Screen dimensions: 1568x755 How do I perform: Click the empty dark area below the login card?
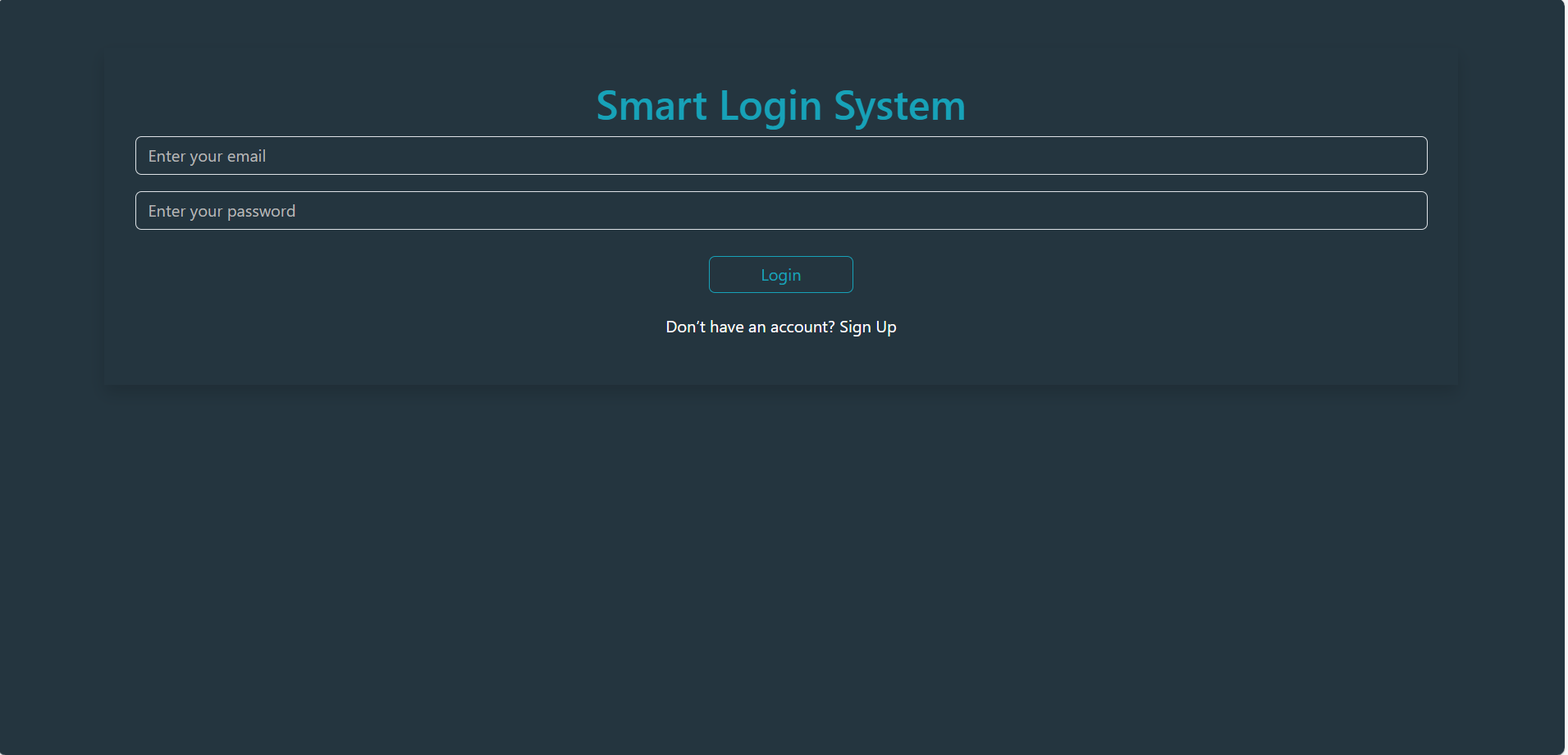click(780, 566)
